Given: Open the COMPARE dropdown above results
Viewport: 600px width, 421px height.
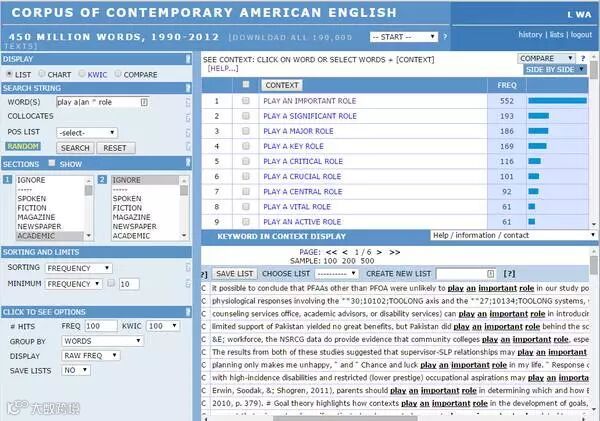Looking at the screenshot, I should (x=546, y=58).
